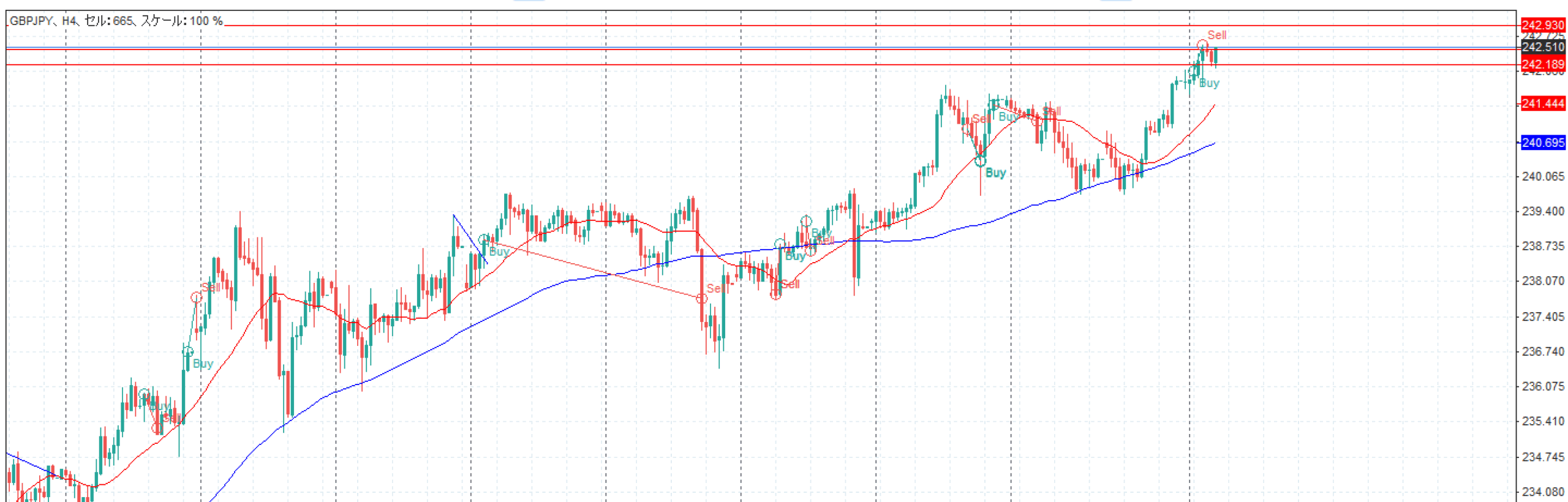Click the 239.400 price axis label
The height and width of the screenshot is (502, 1568).
[1542, 211]
